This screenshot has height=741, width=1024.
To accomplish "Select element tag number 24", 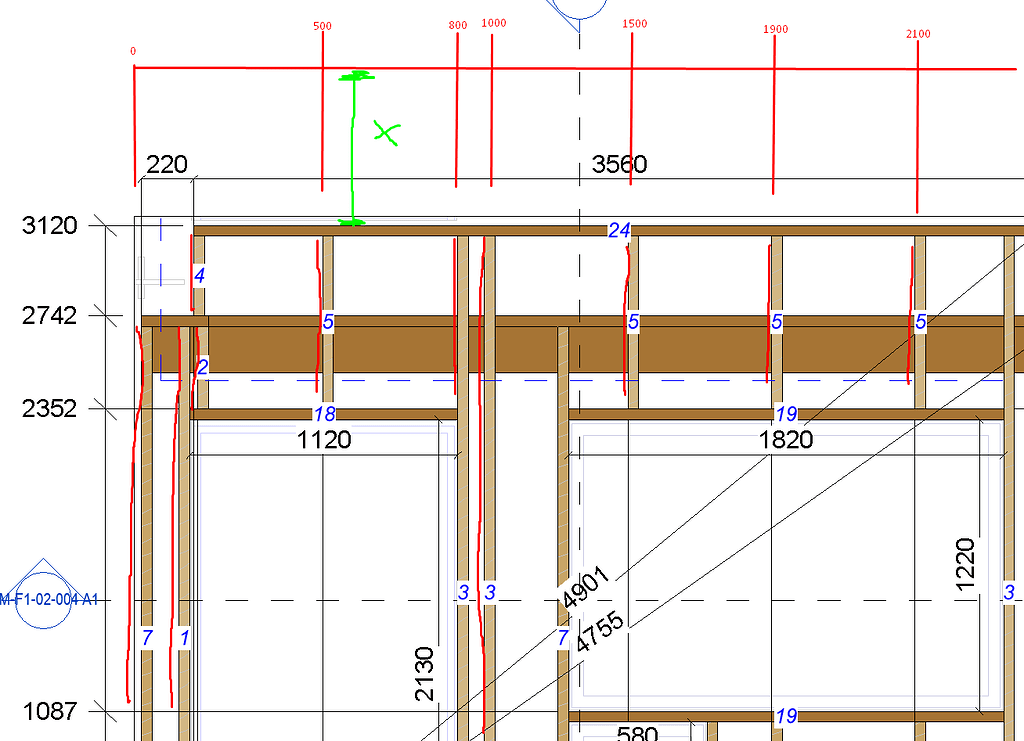I will (619, 230).
